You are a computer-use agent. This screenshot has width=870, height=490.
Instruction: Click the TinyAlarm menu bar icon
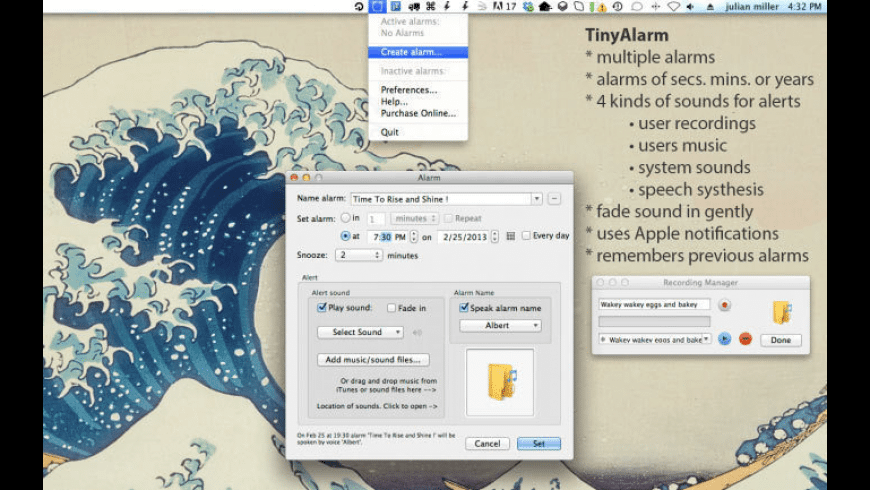coord(377,7)
